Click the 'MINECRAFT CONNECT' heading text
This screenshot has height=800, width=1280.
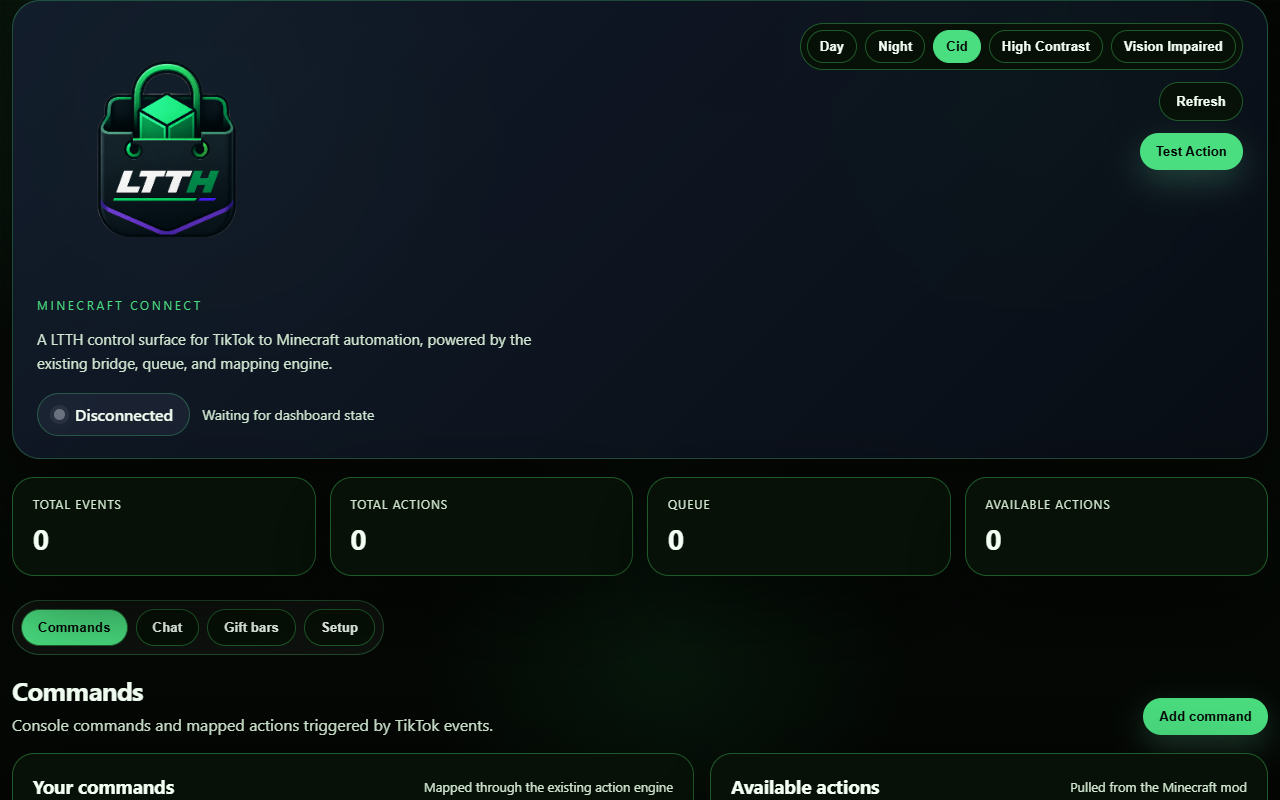point(119,306)
